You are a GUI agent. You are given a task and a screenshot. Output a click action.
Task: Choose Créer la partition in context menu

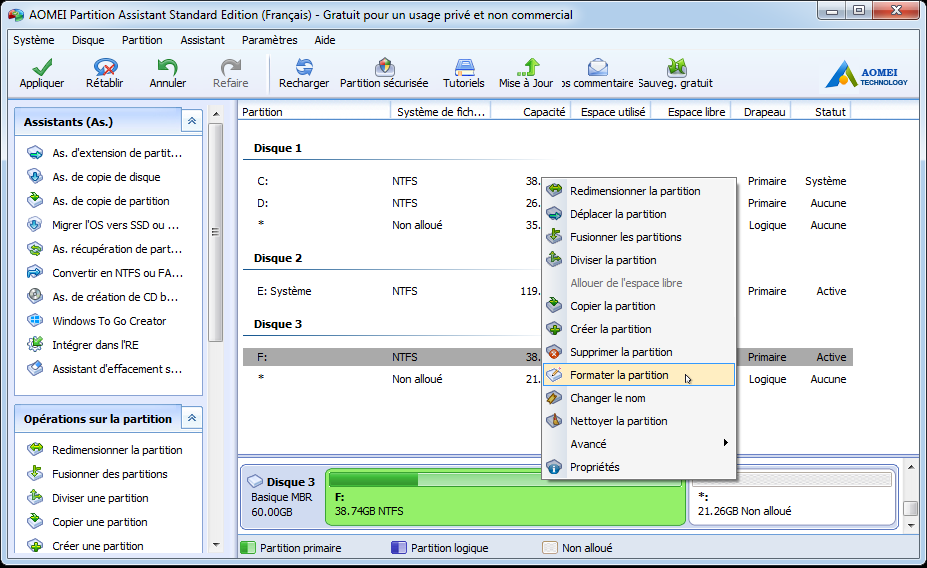[x=639, y=329]
